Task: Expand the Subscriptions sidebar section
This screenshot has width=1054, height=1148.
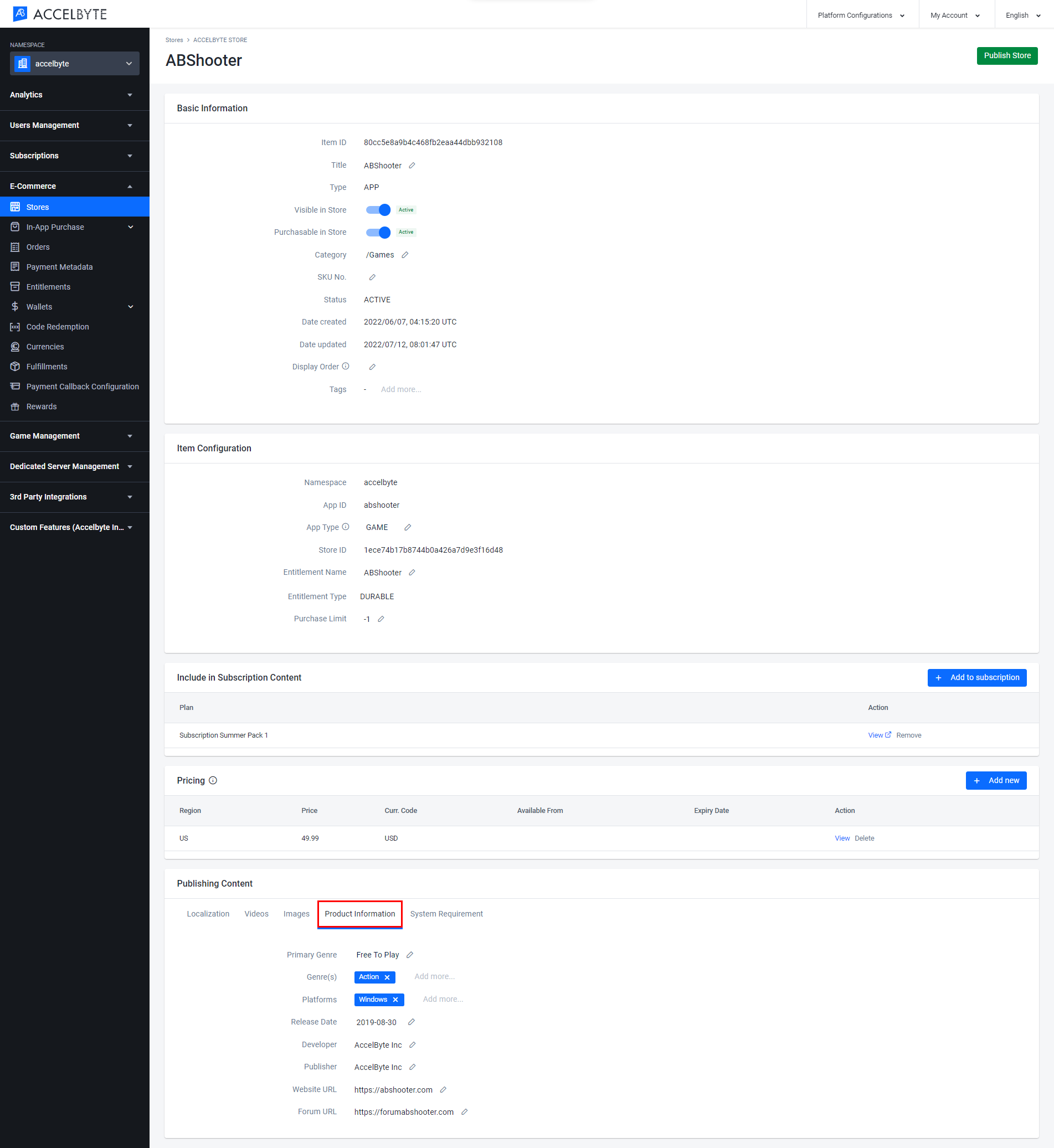Action: (75, 156)
